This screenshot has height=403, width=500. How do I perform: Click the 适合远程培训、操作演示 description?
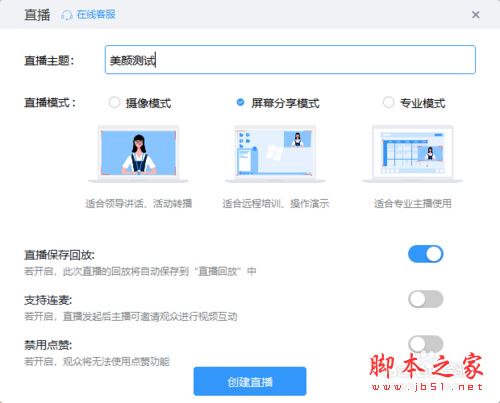pyautogui.click(x=276, y=203)
